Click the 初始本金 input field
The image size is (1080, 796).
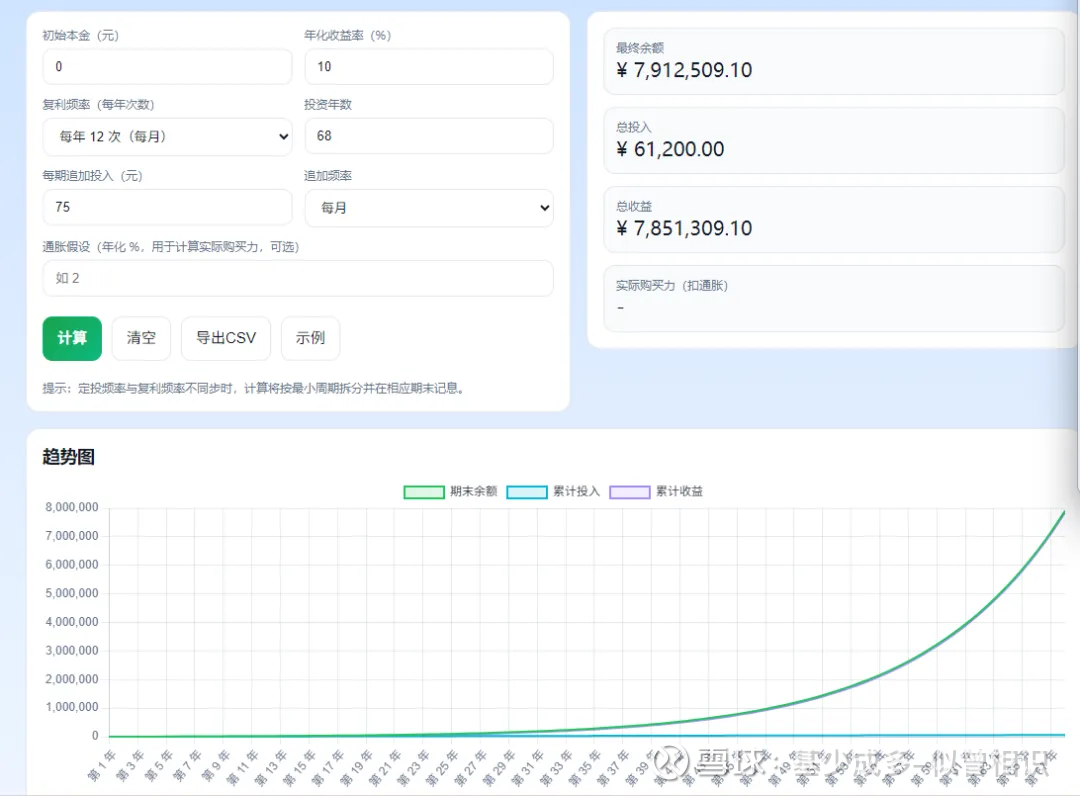(167, 67)
